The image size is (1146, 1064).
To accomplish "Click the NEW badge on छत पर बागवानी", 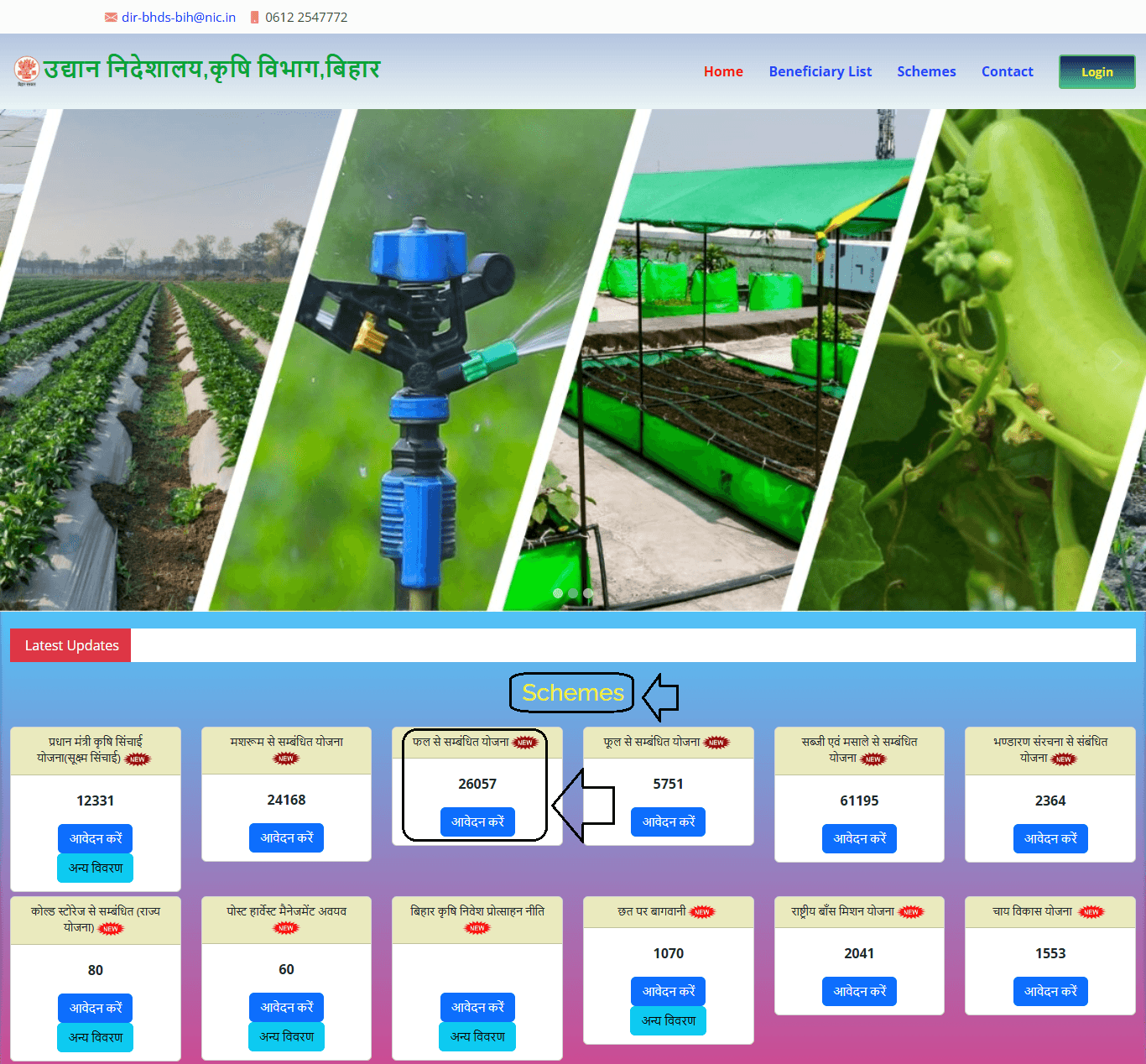I will [702, 912].
